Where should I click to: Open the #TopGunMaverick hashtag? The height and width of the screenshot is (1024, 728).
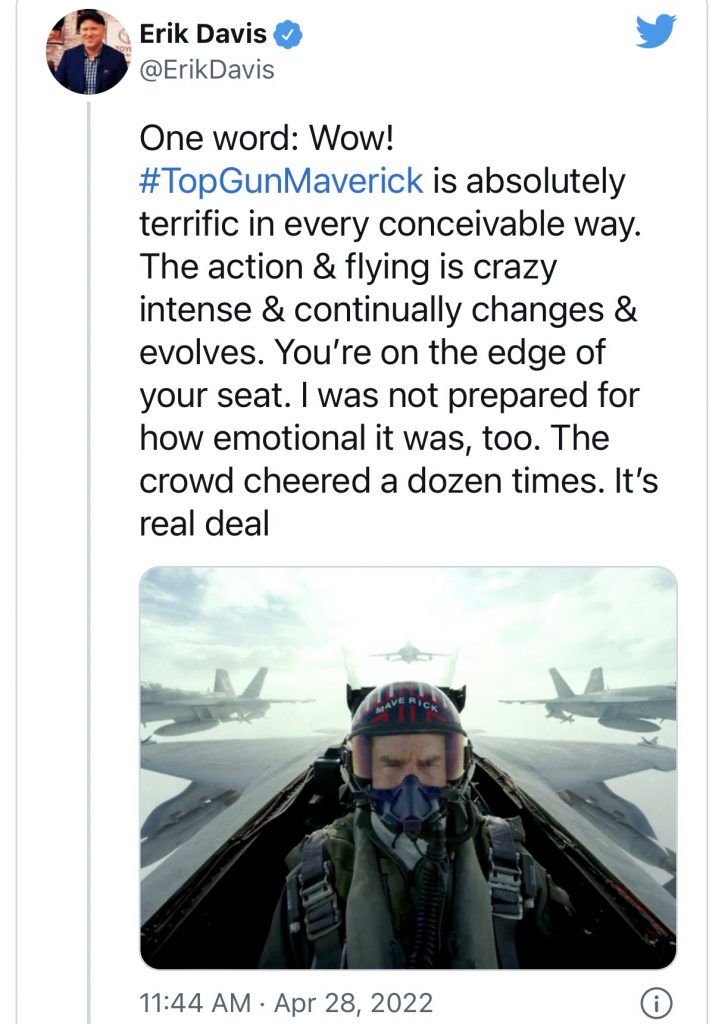282,182
